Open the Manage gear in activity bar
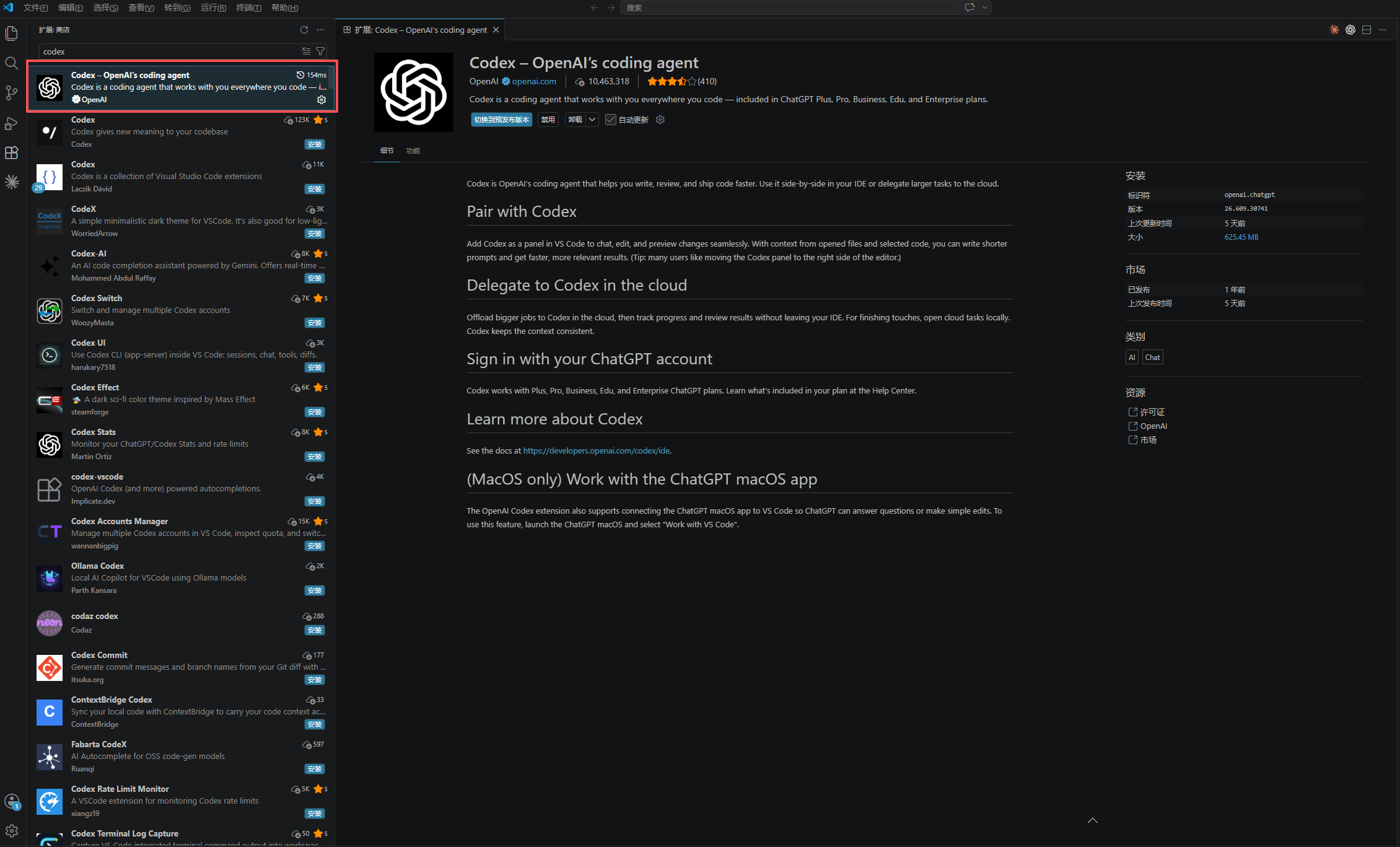1400x847 pixels. (x=12, y=831)
